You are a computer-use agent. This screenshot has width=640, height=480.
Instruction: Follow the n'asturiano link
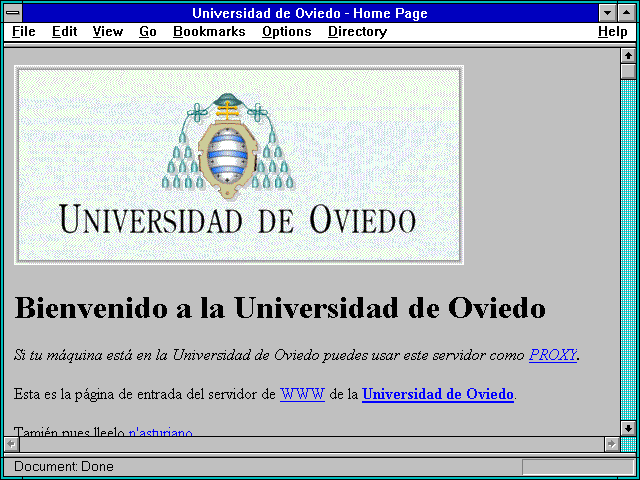click(x=160, y=431)
